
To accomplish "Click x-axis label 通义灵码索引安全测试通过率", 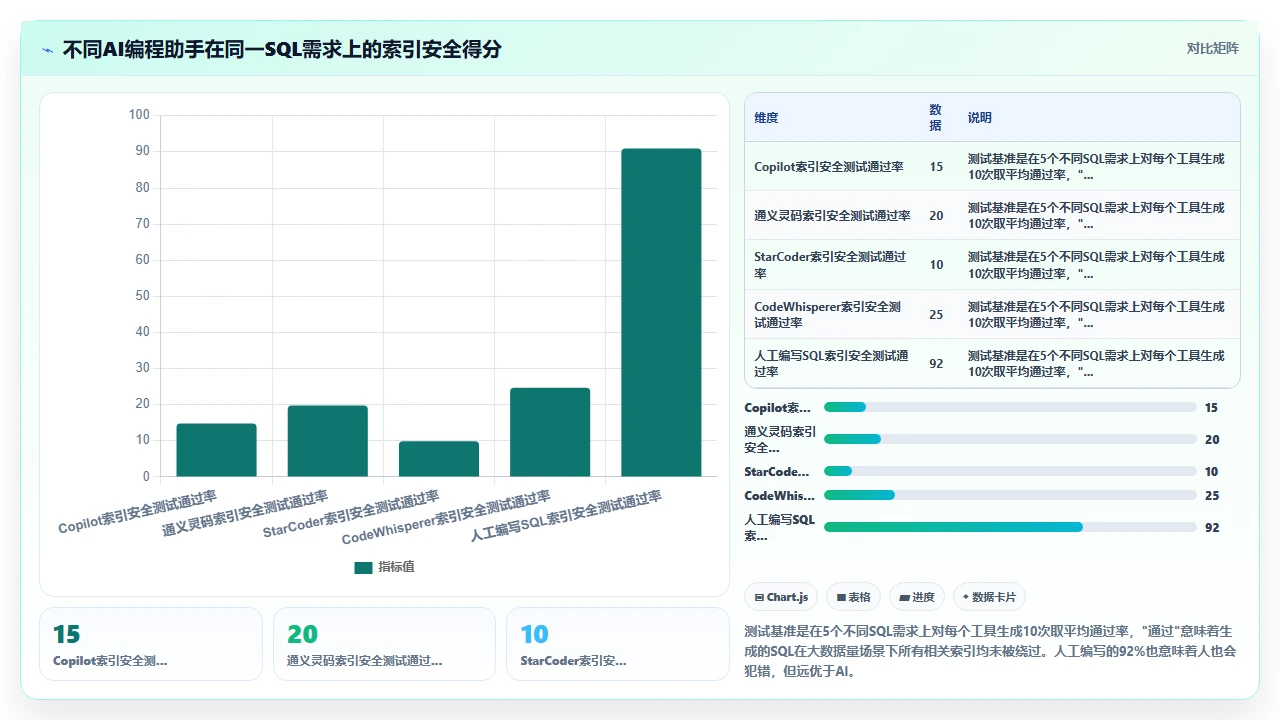I will [x=245, y=513].
